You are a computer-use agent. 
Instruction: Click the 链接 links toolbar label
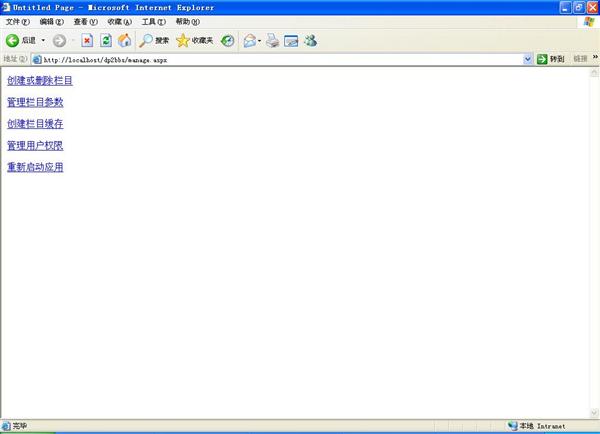(580, 59)
